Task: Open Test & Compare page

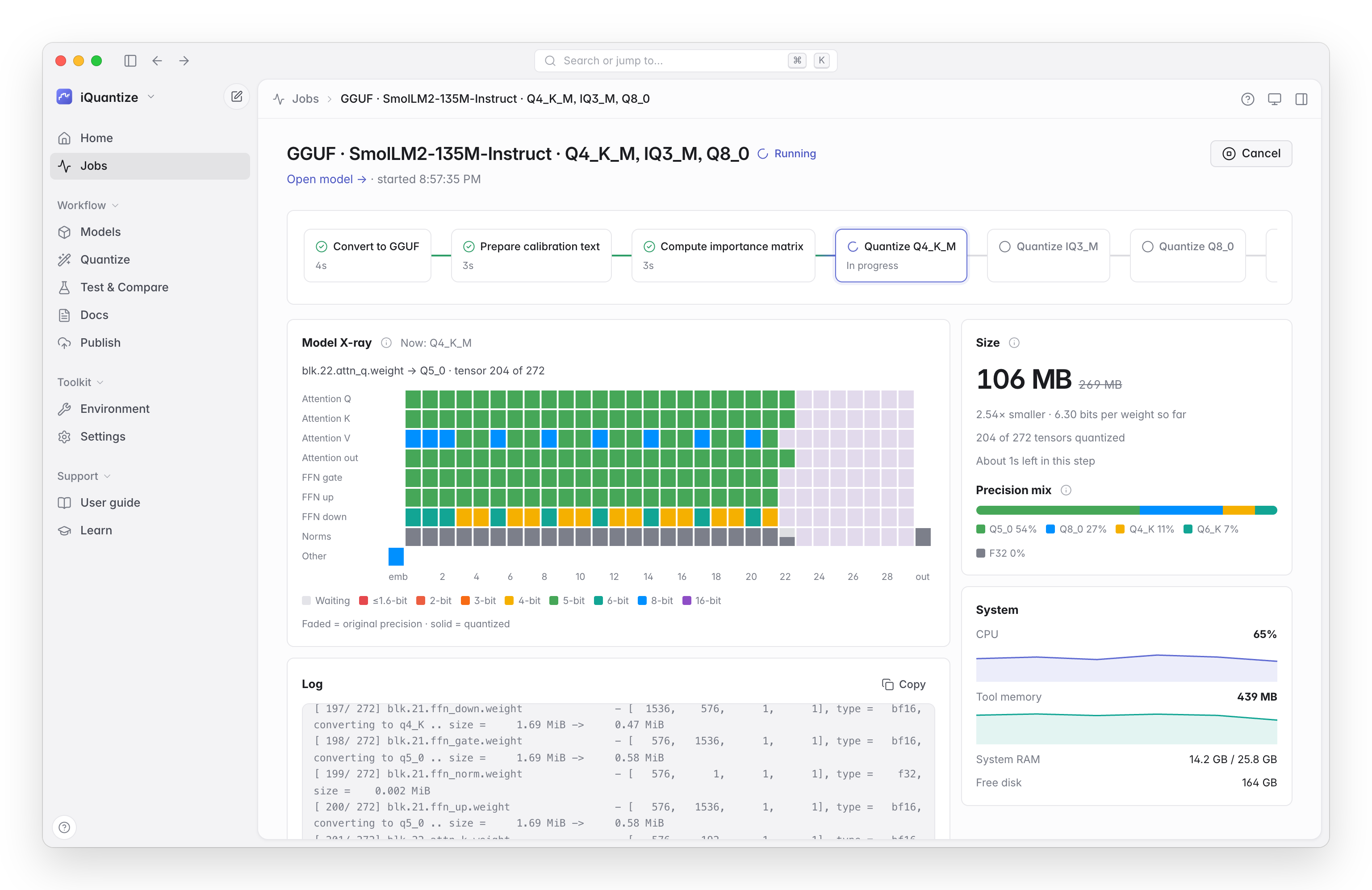Action: [x=150, y=287]
